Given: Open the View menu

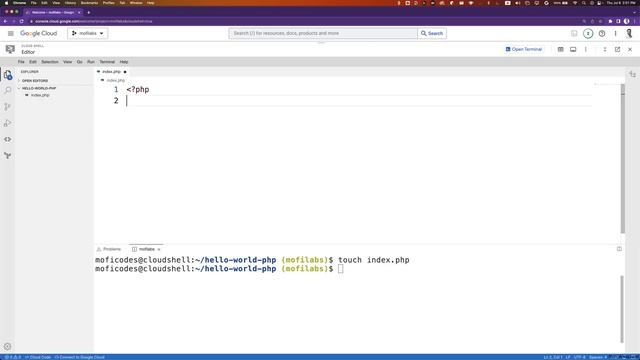Looking at the screenshot, I should pos(67,62).
